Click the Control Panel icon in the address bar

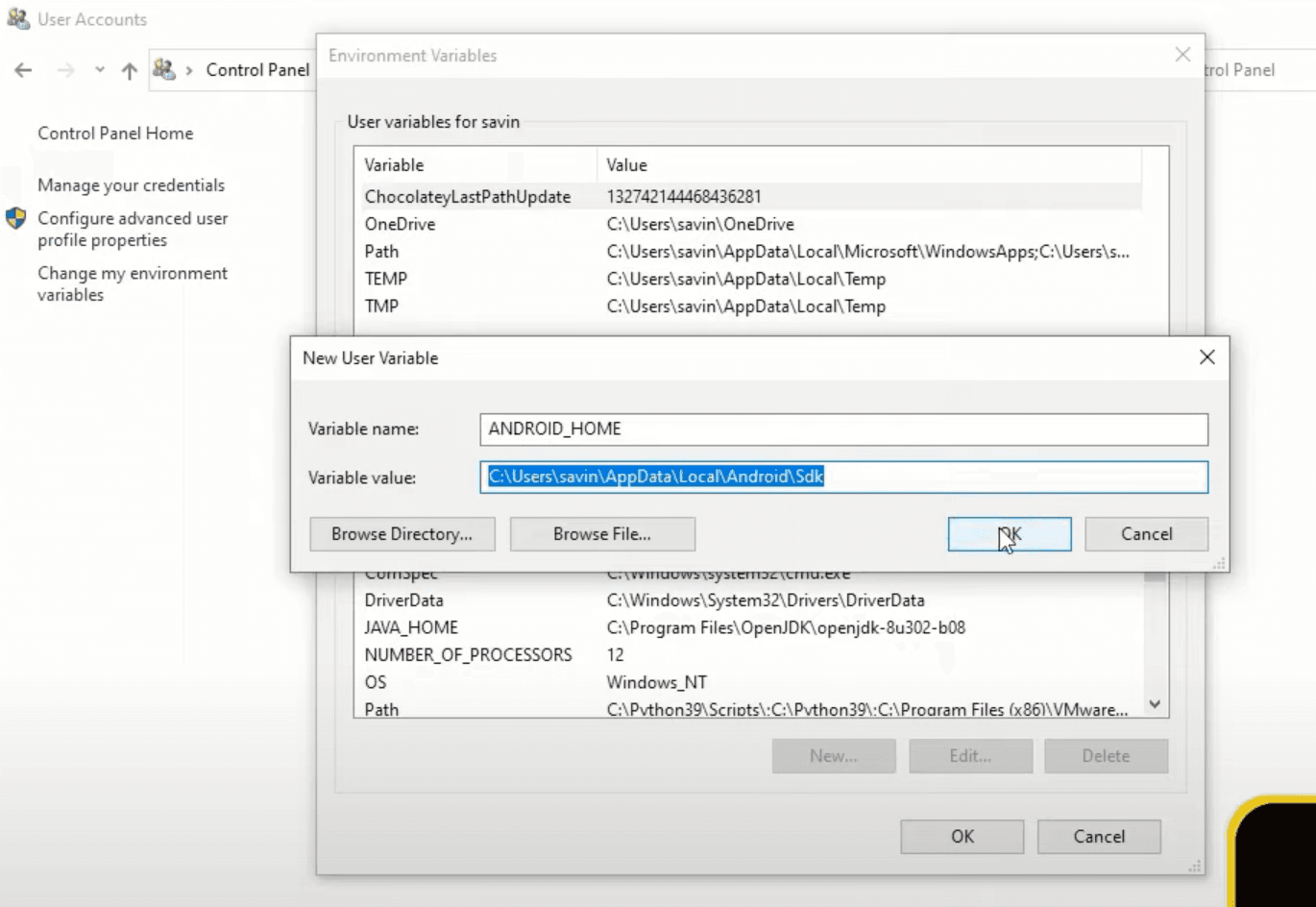[164, 70]
